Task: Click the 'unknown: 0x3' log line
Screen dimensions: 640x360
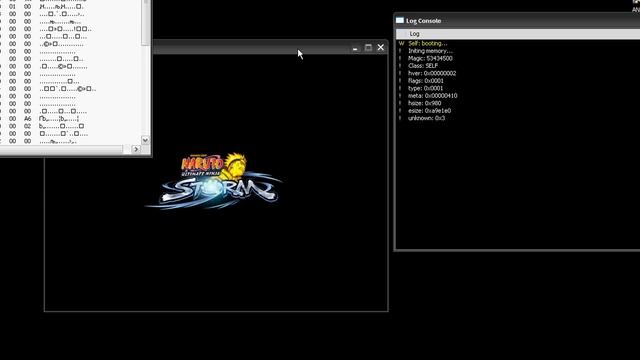Action: click(x=427, y=118)
